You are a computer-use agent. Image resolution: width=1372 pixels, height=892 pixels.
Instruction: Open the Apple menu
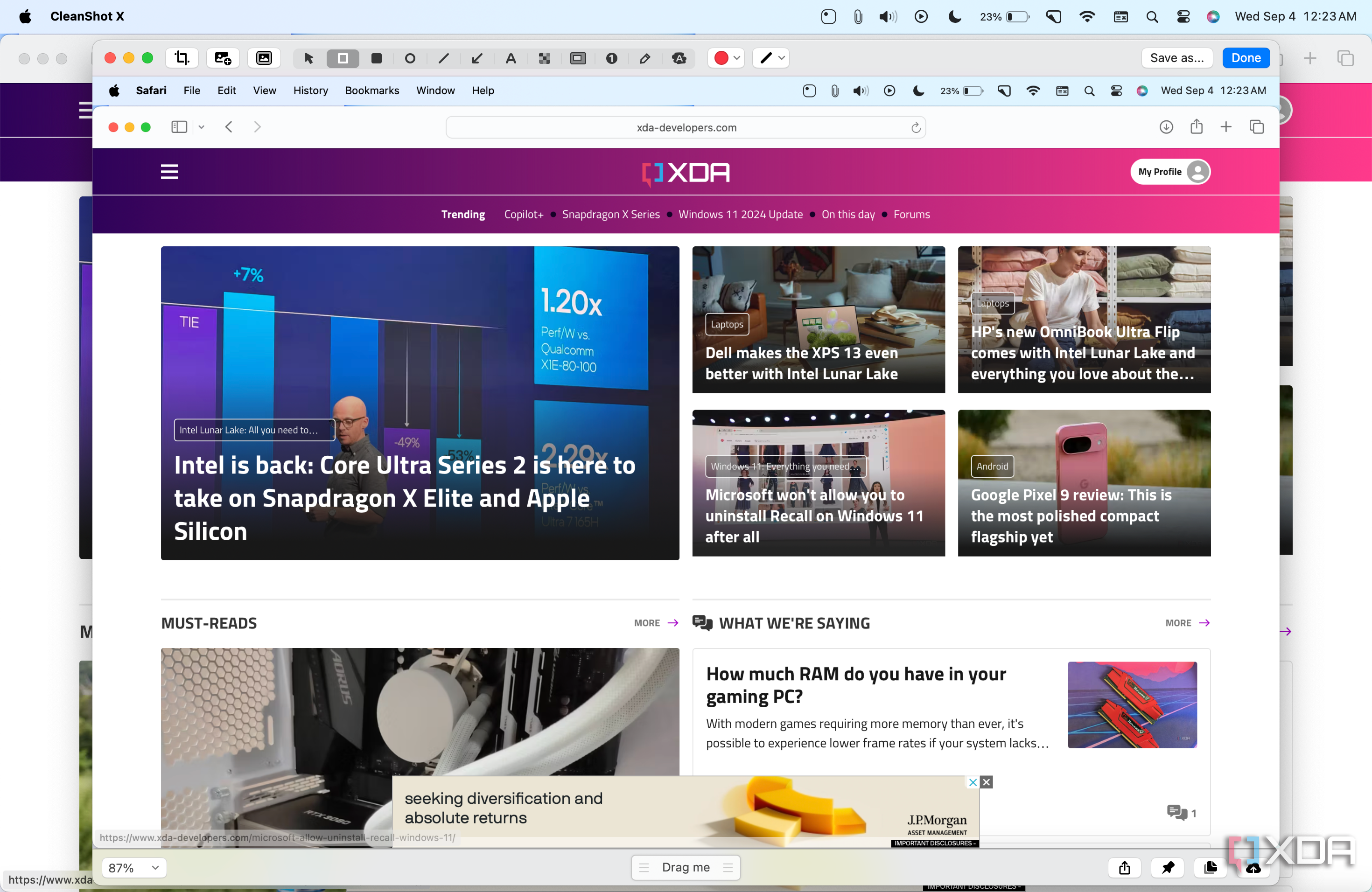click(x=25, y=16)
